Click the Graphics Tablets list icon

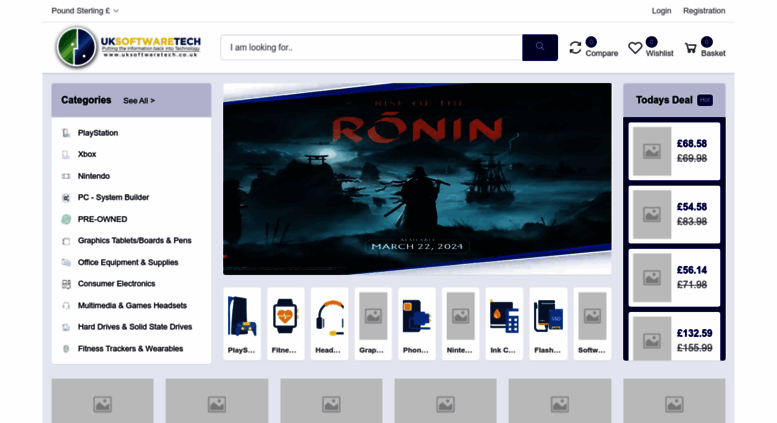click(66, 241)
